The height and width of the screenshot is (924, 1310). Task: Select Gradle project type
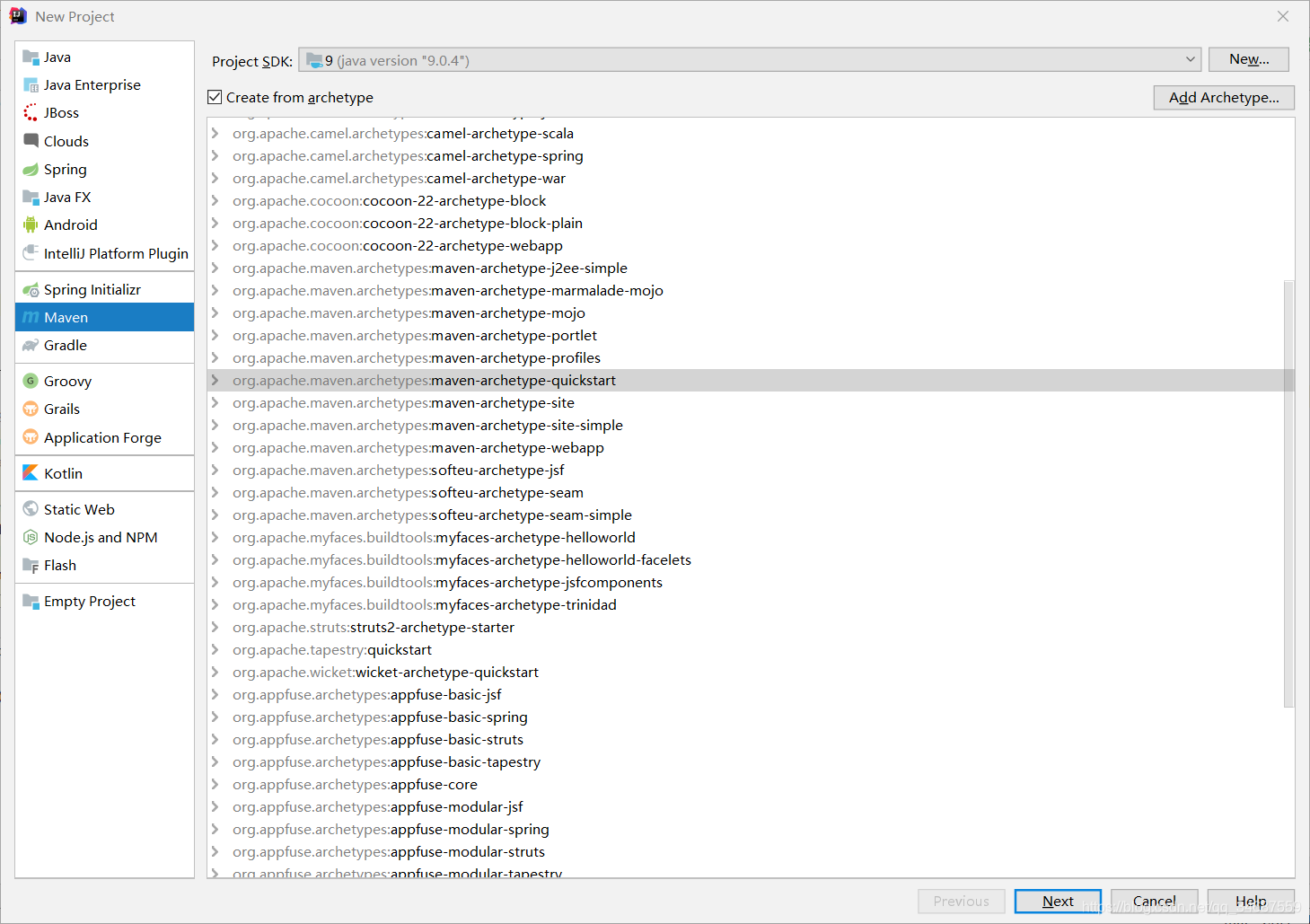pos(104,346)
